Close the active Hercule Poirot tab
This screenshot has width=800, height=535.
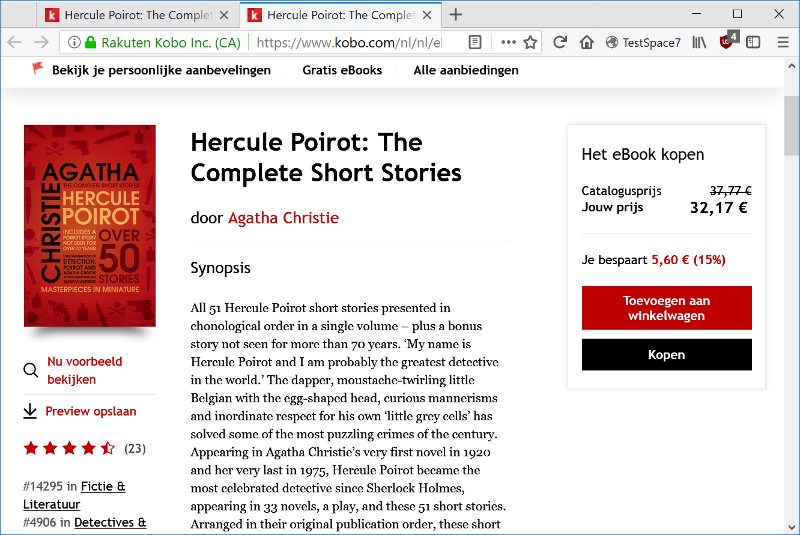[x=427, y=15]
